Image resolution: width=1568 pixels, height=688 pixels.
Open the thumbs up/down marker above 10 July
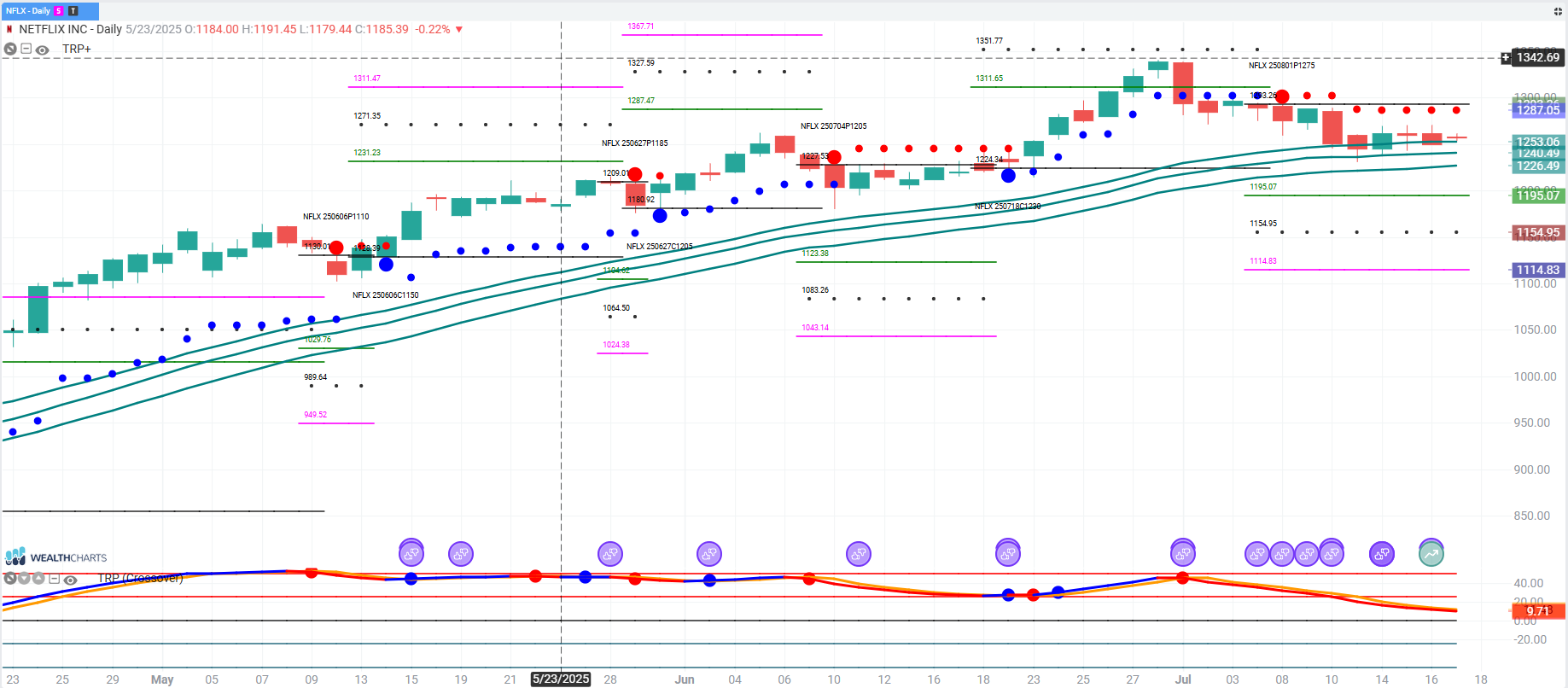click(x=1332, y=553)
